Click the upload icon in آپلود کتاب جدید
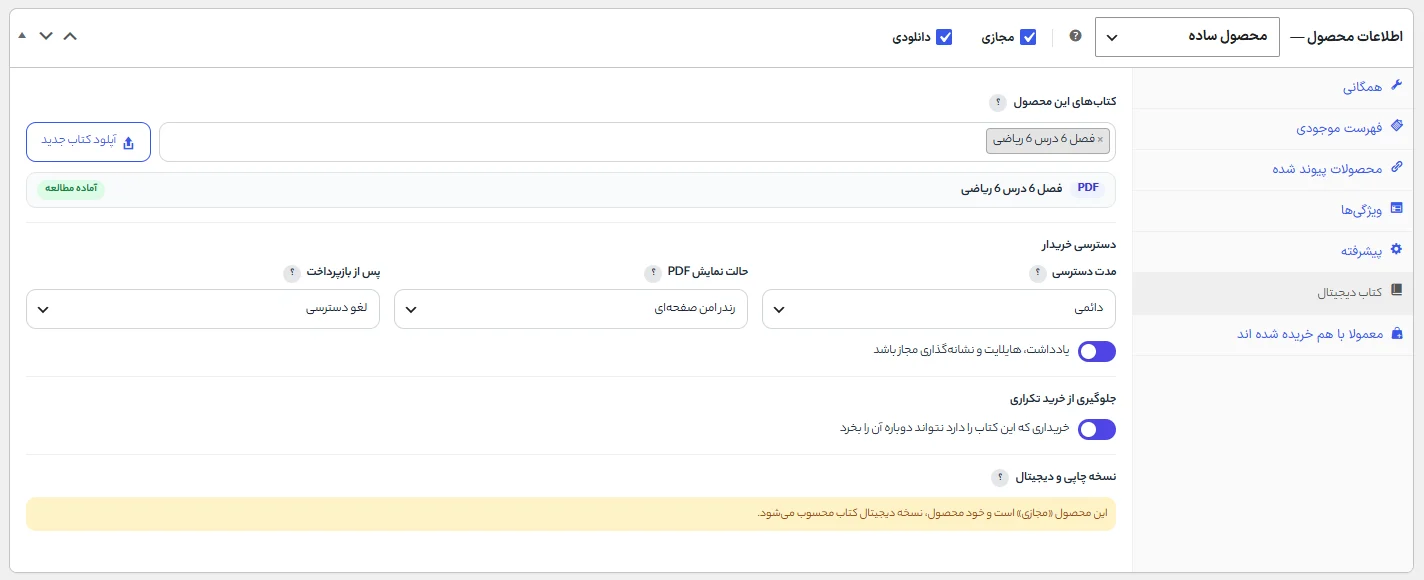The height and width of the screenshot is (580, 1424). coord(128,142)
